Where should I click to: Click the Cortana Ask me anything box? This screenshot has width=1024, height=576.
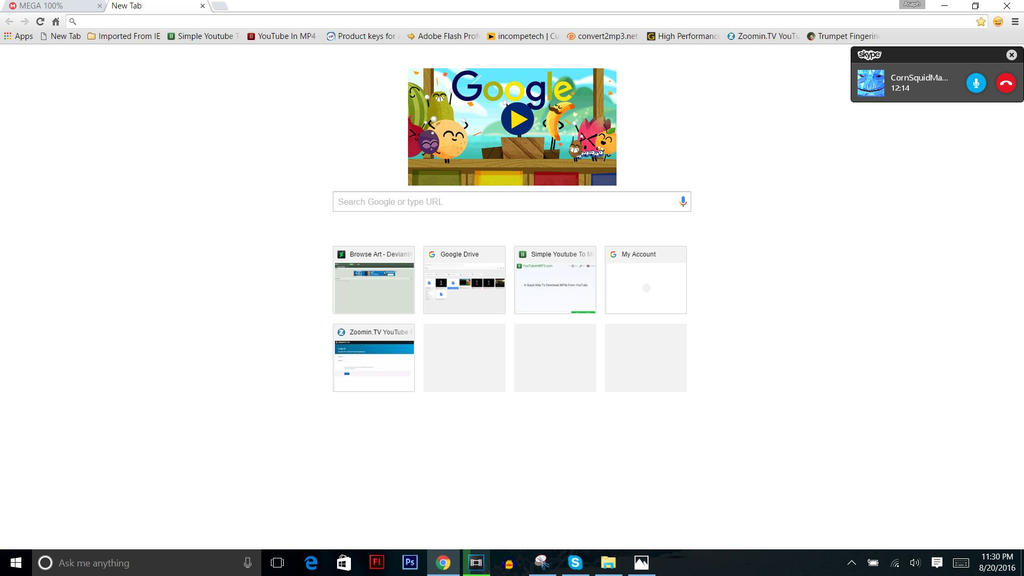146,562
